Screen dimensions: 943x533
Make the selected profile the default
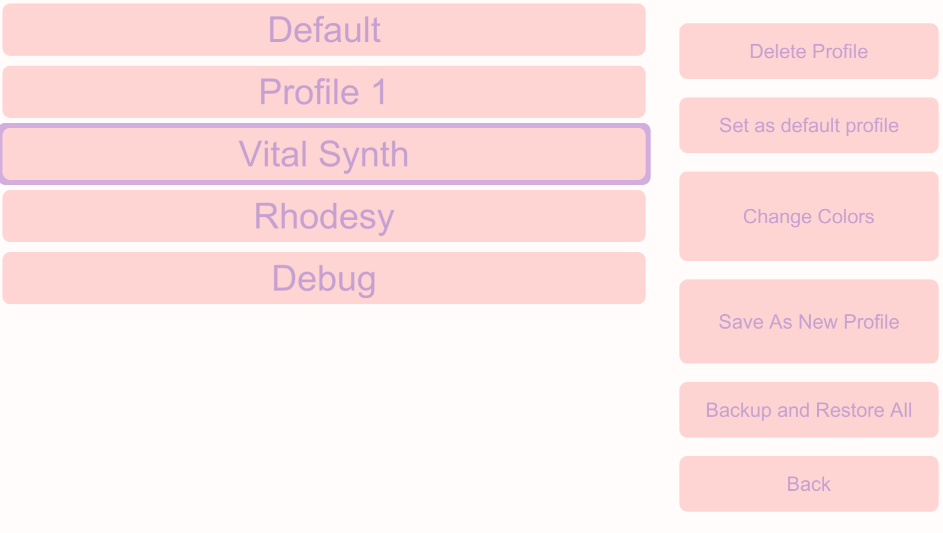point(808,125)
